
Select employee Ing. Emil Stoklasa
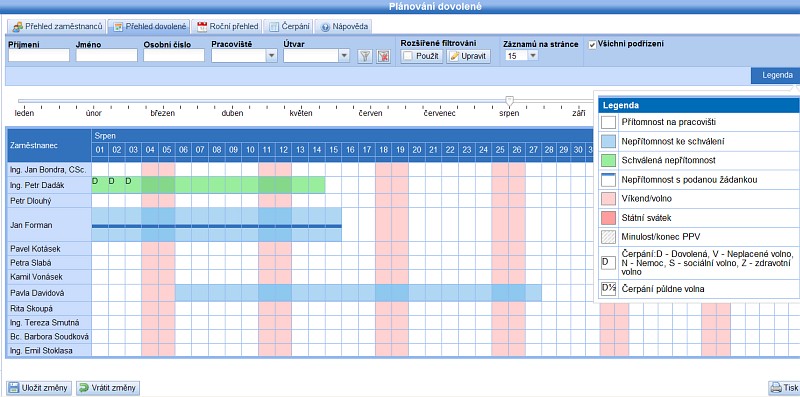48,350
